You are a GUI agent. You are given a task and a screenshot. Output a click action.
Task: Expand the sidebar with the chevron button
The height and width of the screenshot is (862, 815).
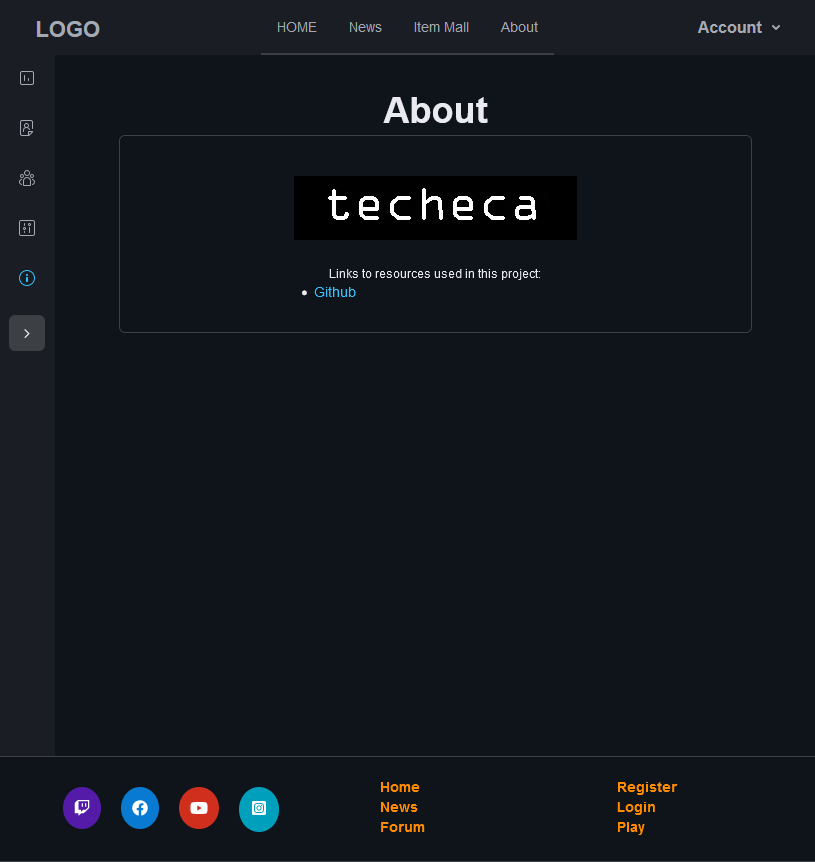coord(27,333)
